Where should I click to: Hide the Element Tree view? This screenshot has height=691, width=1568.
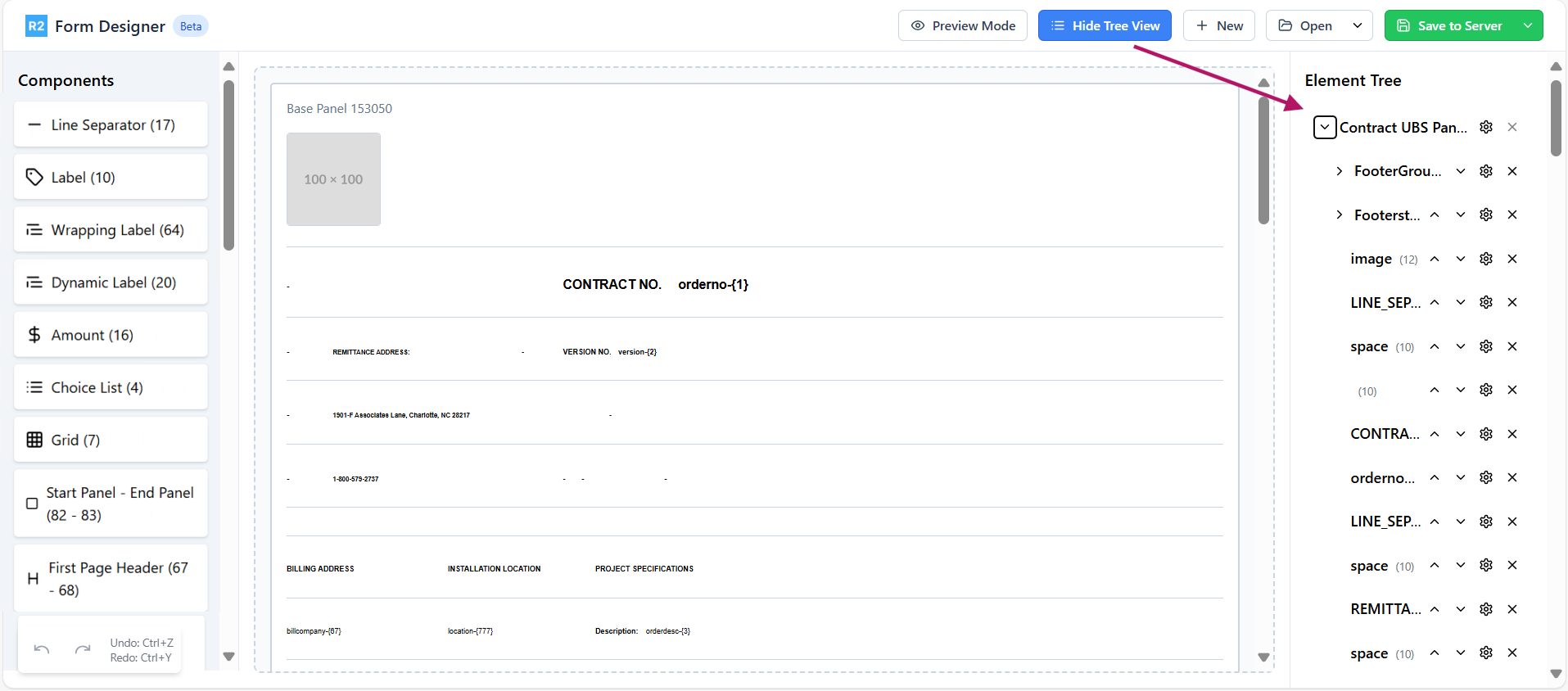(1105, 25)
